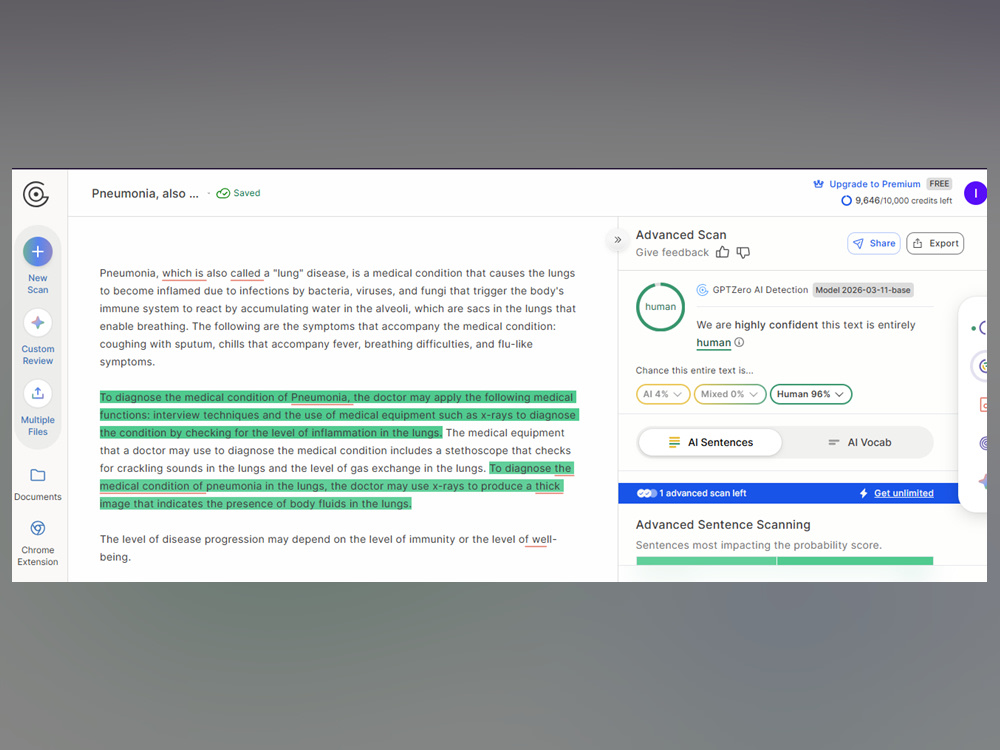Click the Share button
Image resolution: width=1000 pixels, height=750 pixels.
click(x=874, y=243)
